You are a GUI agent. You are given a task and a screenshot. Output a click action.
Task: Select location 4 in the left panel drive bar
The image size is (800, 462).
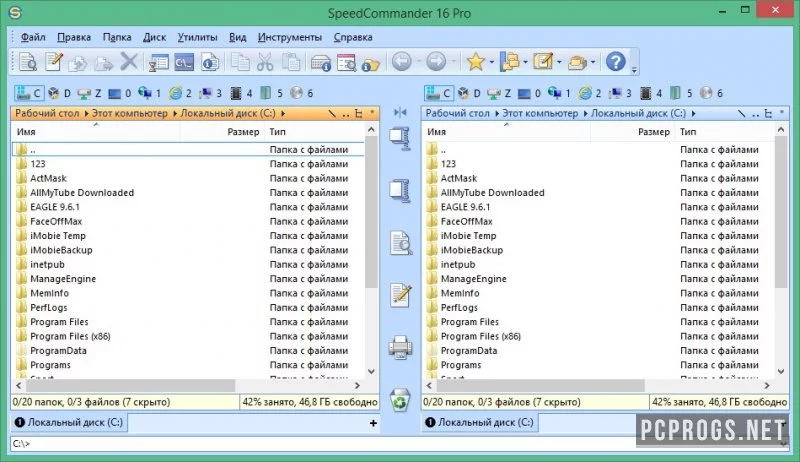(x=241, y=93)
